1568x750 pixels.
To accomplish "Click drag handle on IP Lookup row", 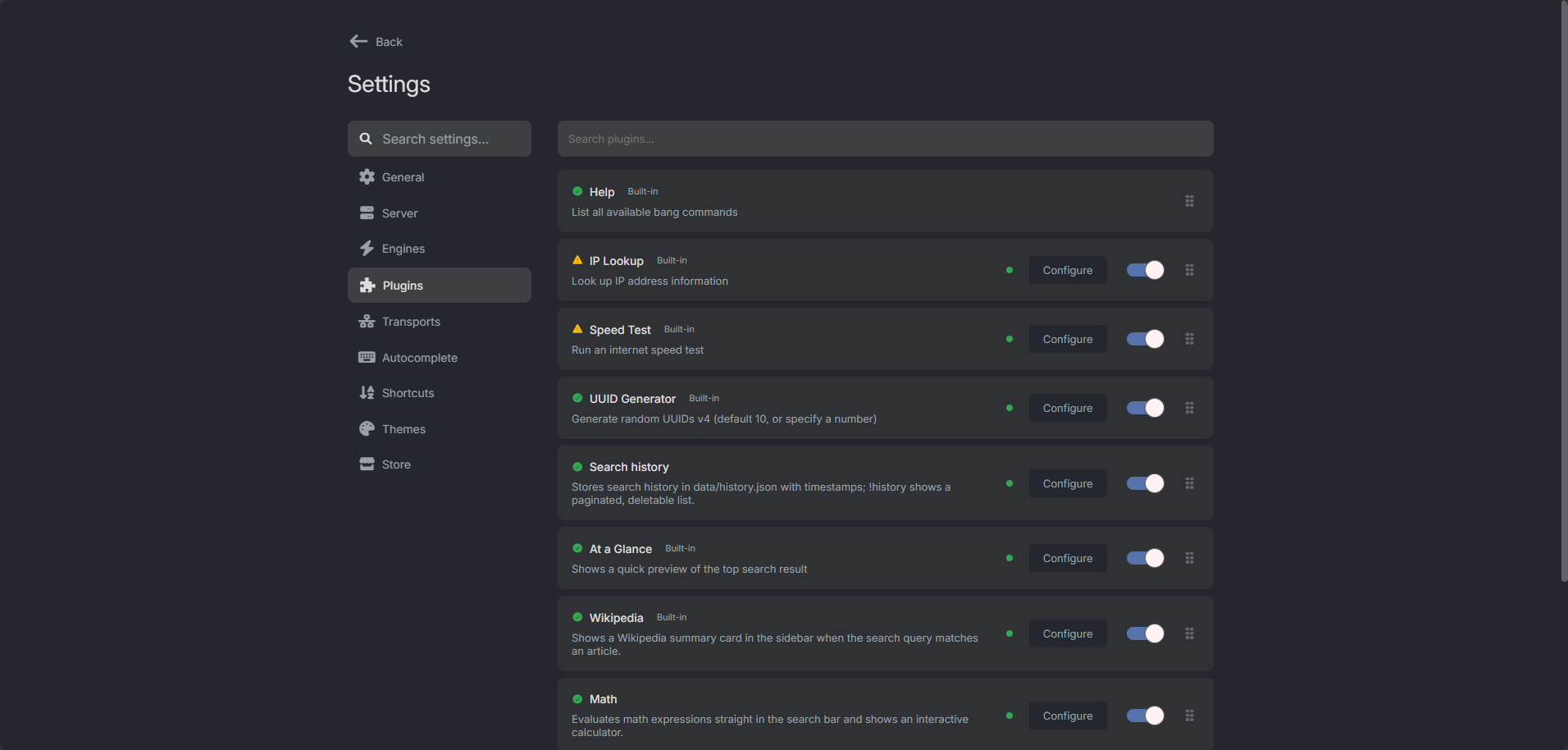I will click(x=1189, y=270).
